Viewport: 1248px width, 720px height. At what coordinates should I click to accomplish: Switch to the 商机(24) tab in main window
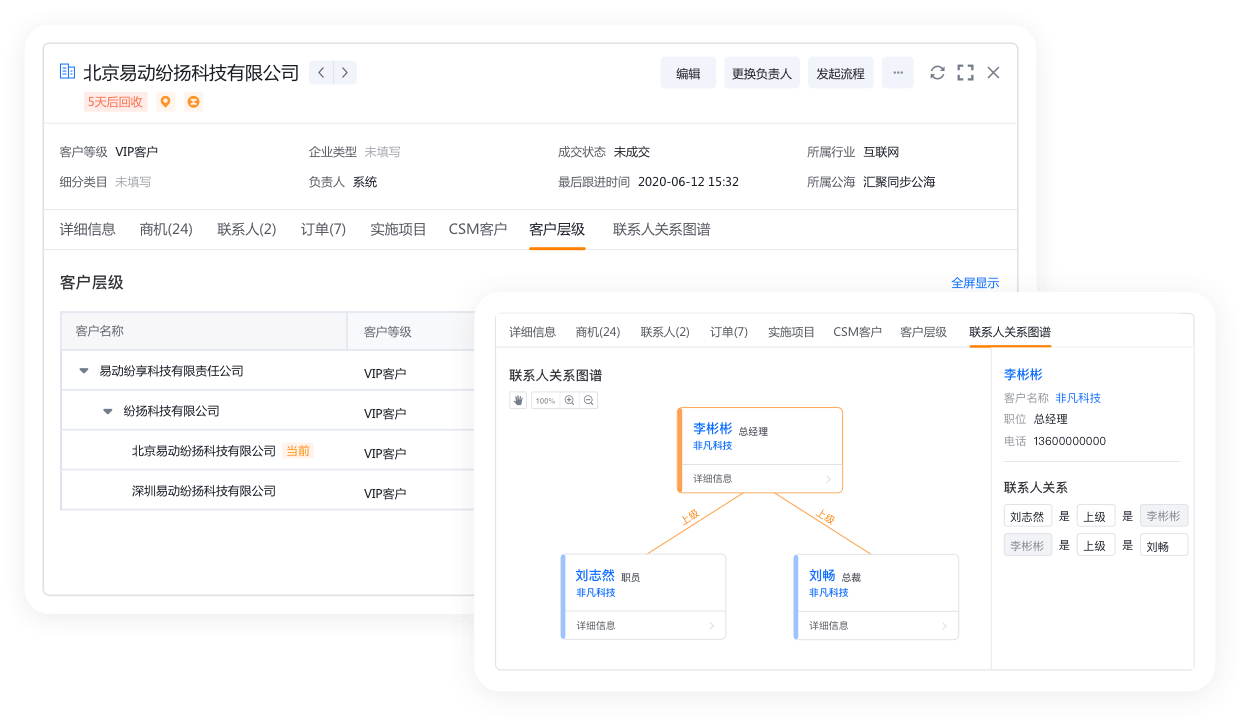click(166, 229)
